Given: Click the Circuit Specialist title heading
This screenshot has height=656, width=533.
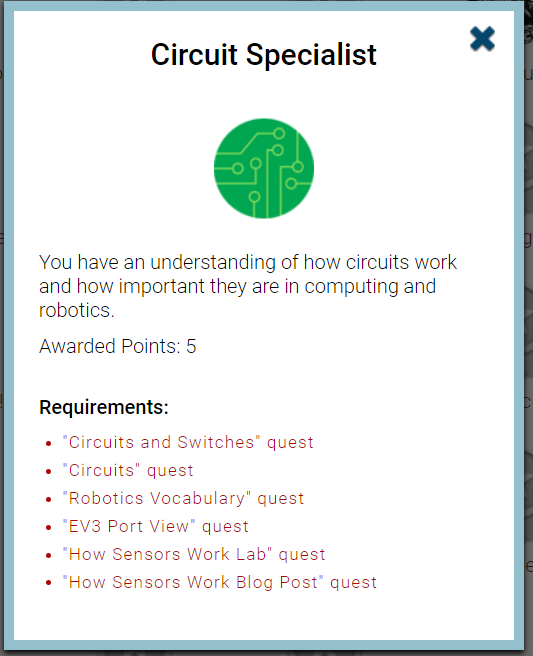Looking at the screenshot, I should [x=264, y=55].
